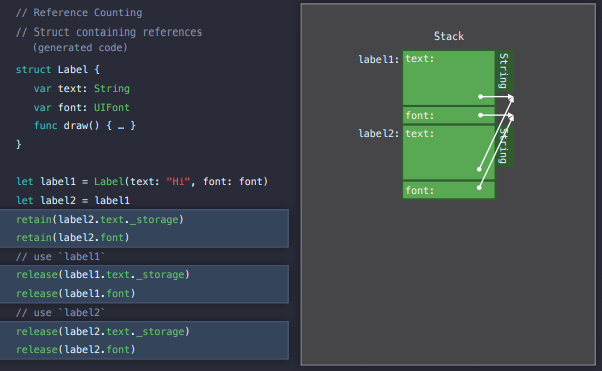Click the "(generated code)" text
This screenshot has width=602, height=371.
[x=80, y=48]
